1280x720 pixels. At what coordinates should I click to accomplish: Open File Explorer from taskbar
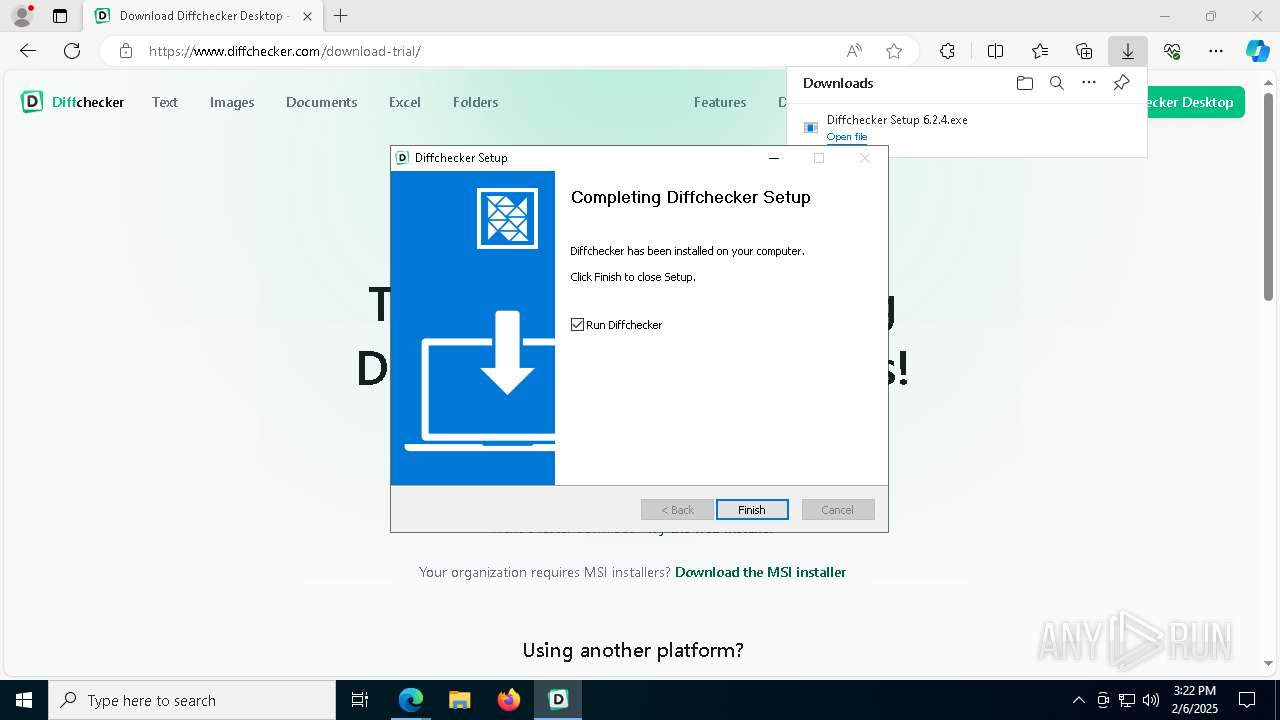pyautogui.click(x=459, y=700)
